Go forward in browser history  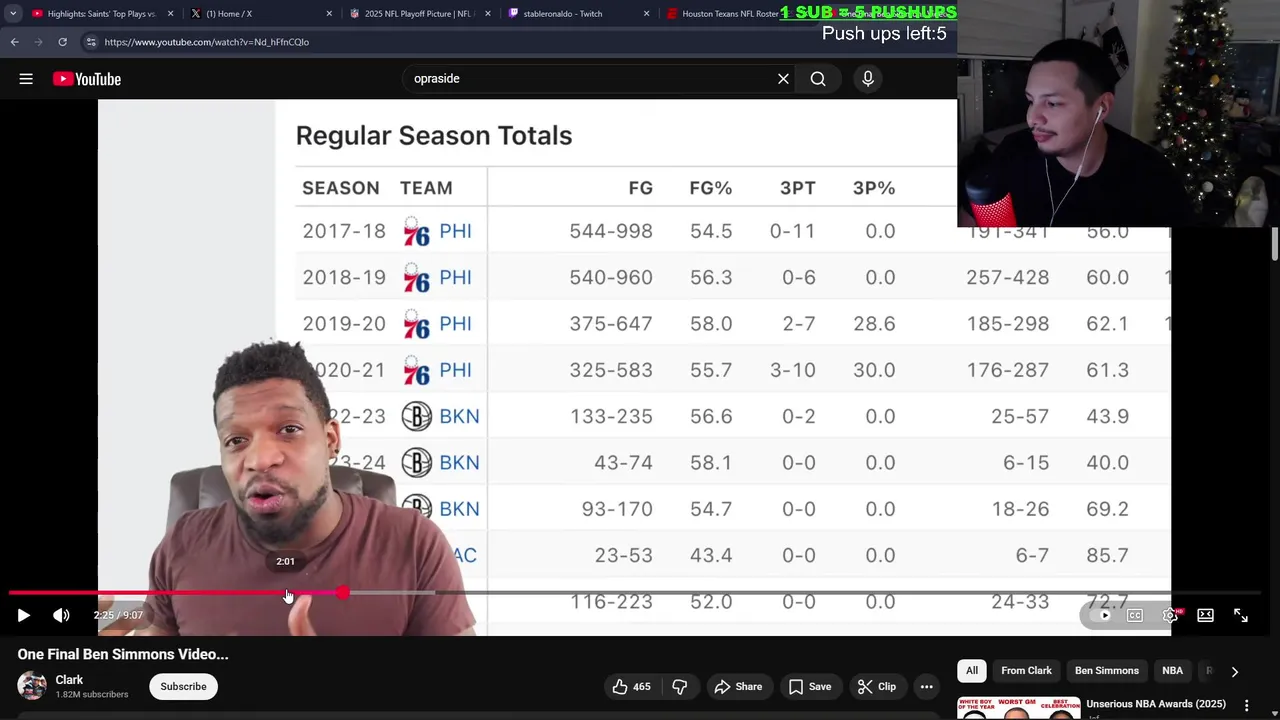[x=38, y=42]
